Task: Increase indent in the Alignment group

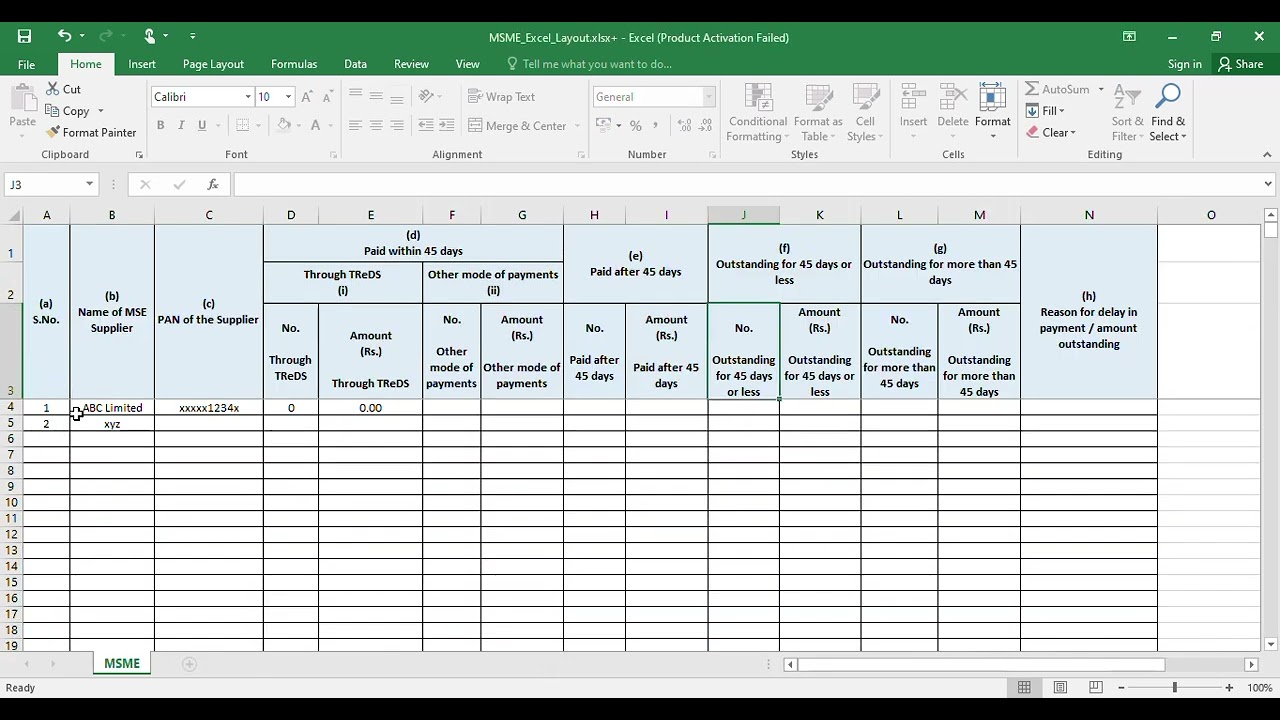Action: [x=447, y=125]
